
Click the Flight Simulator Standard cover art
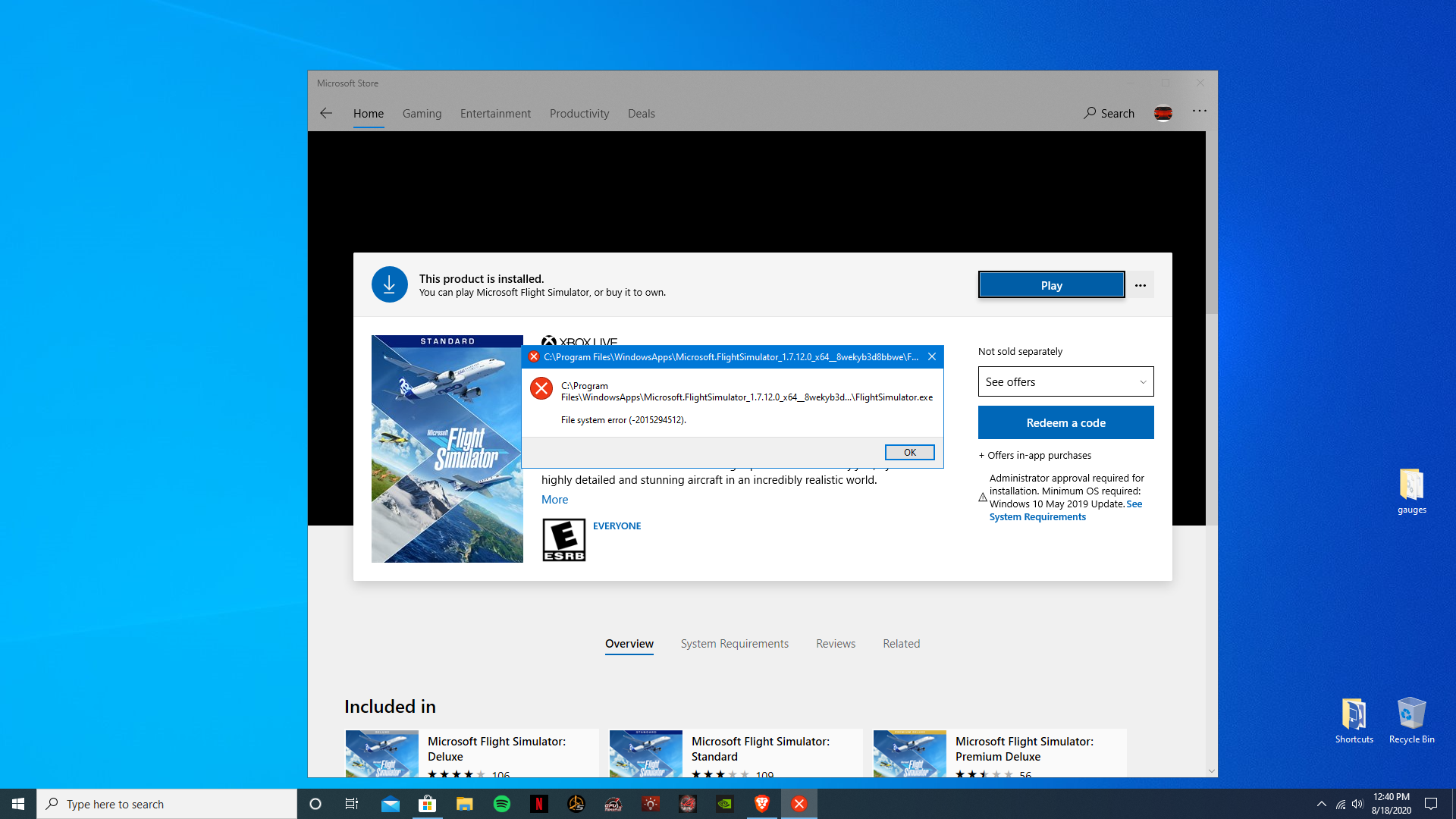(447, 449)
